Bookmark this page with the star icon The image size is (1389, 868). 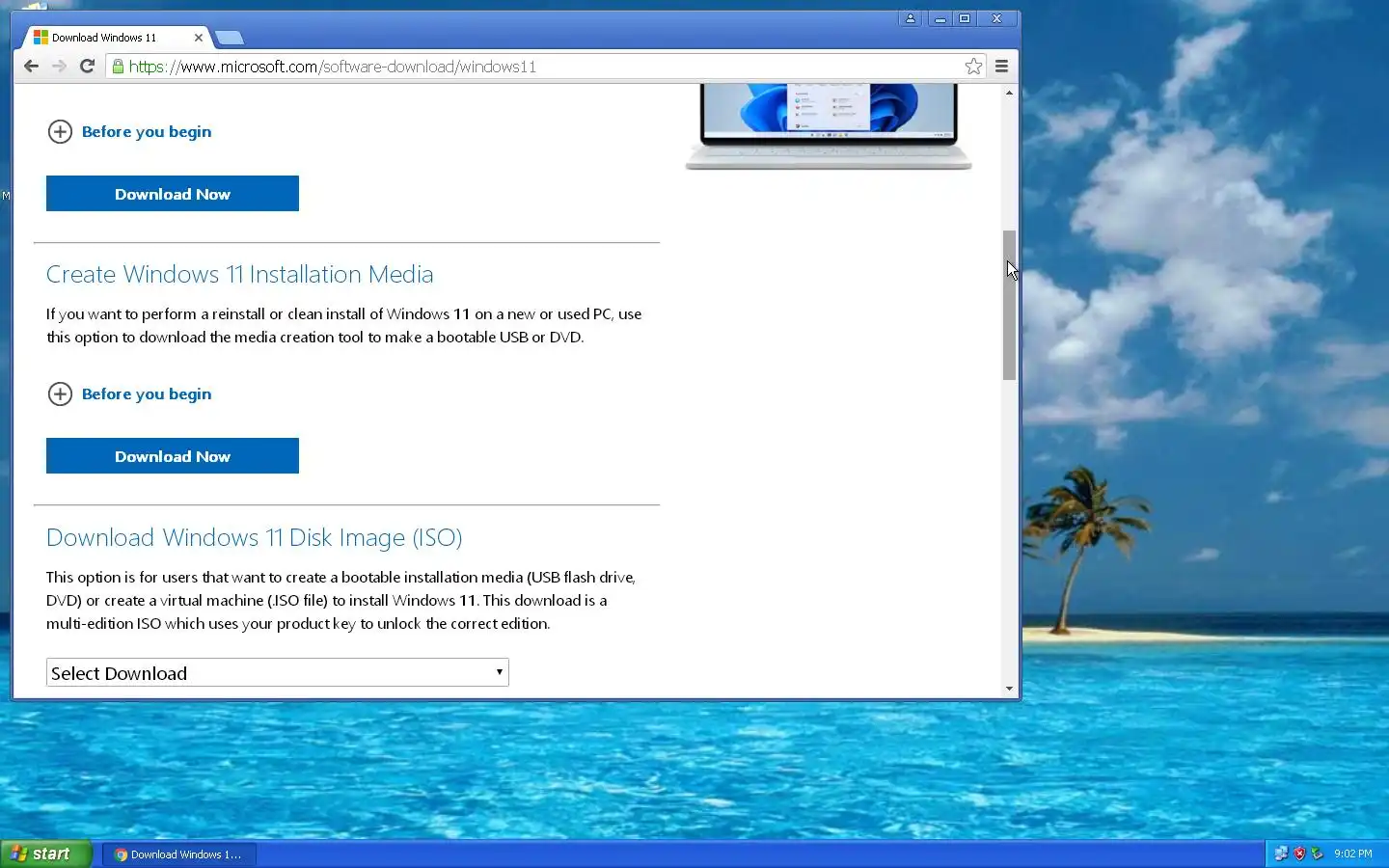tap(973, 66)
